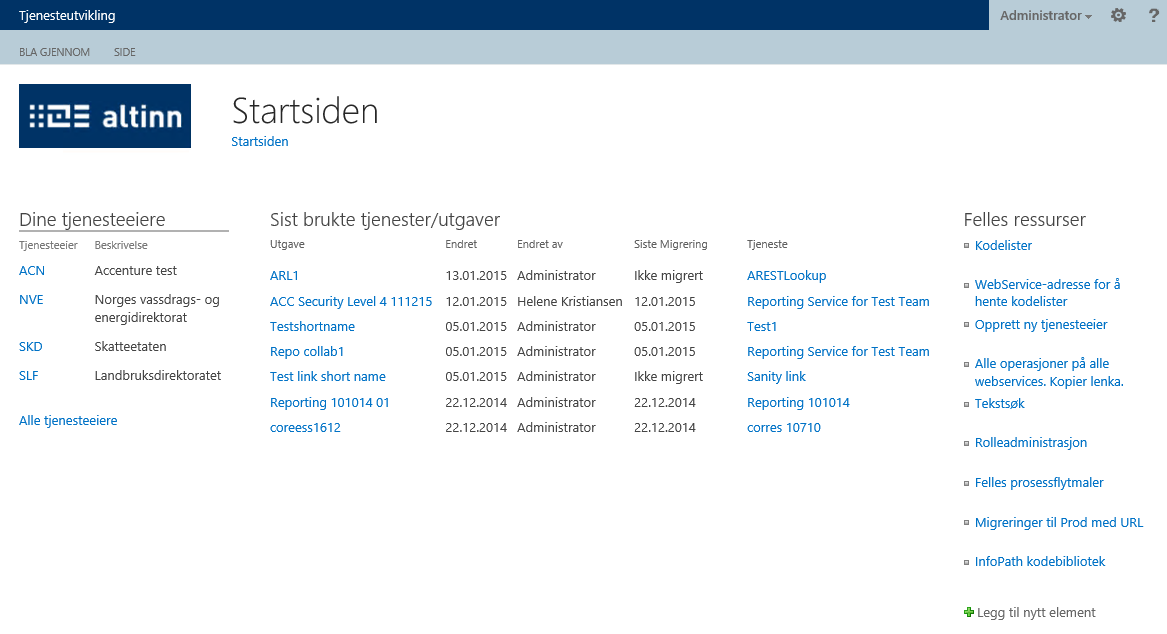Image resolution: width=1167 pixels, height=634 pixels.
Task: Click the altinn logo image
Action: (x=105, y=116)
